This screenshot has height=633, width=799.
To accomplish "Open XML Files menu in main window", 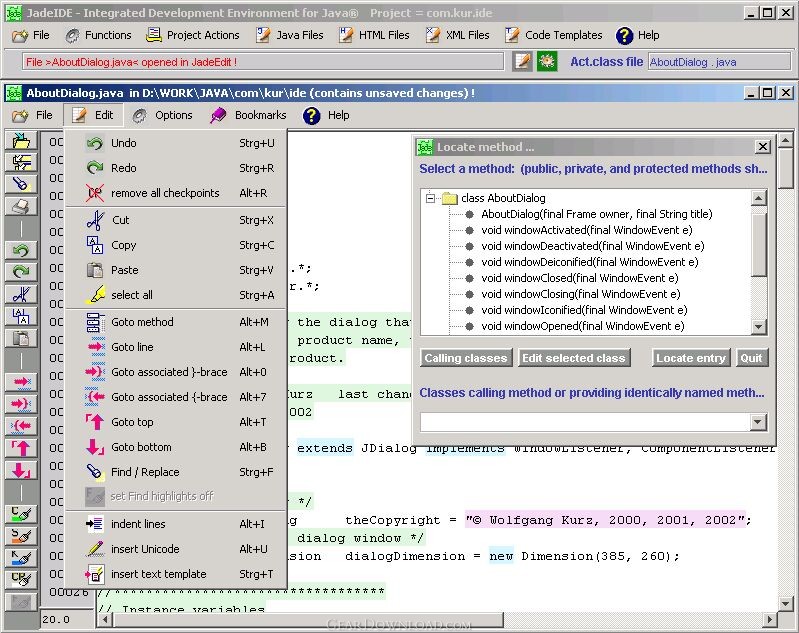I will (458, 35).
